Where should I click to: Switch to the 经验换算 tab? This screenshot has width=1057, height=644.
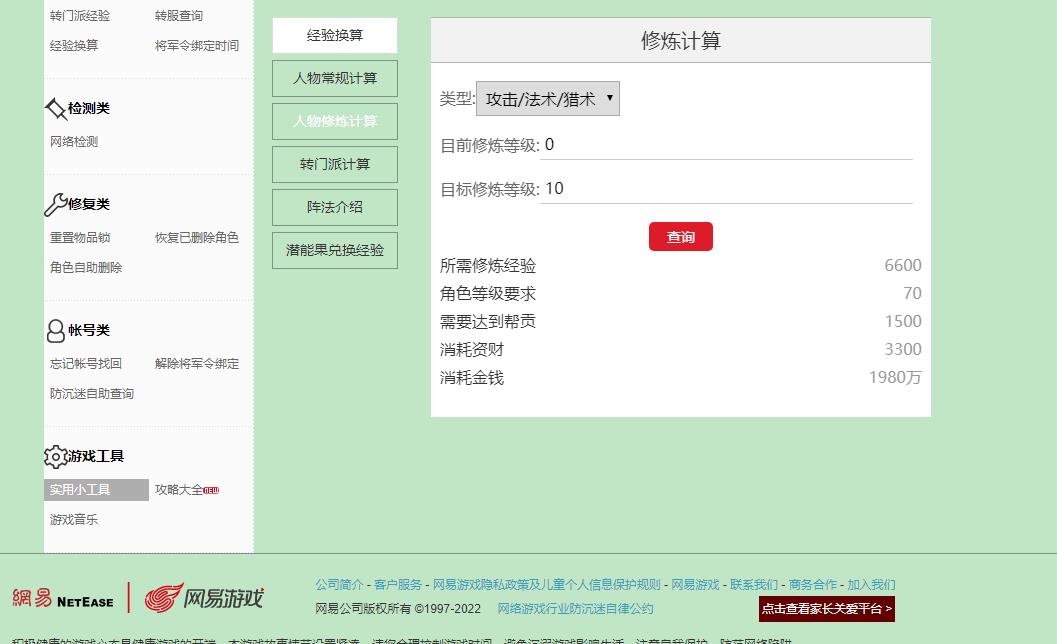[x=335, y=35]
